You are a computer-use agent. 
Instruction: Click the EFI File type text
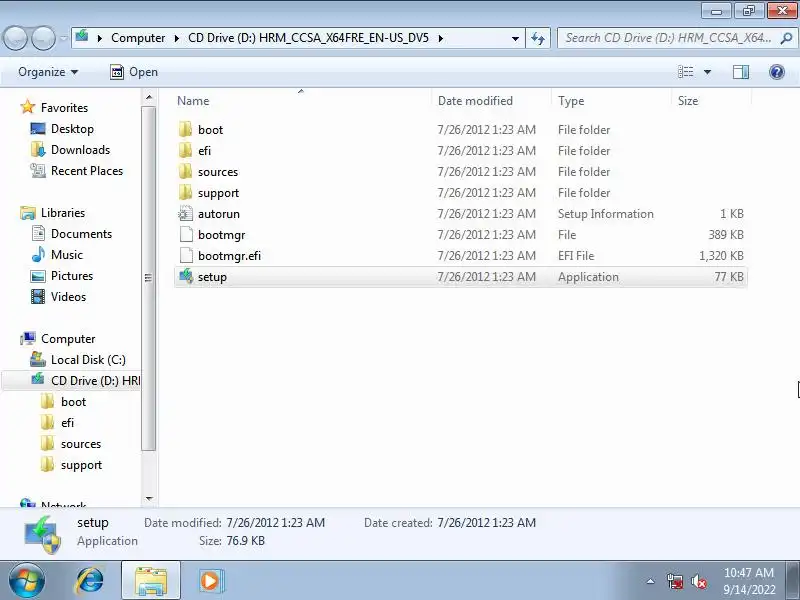[x=576, y=256]
